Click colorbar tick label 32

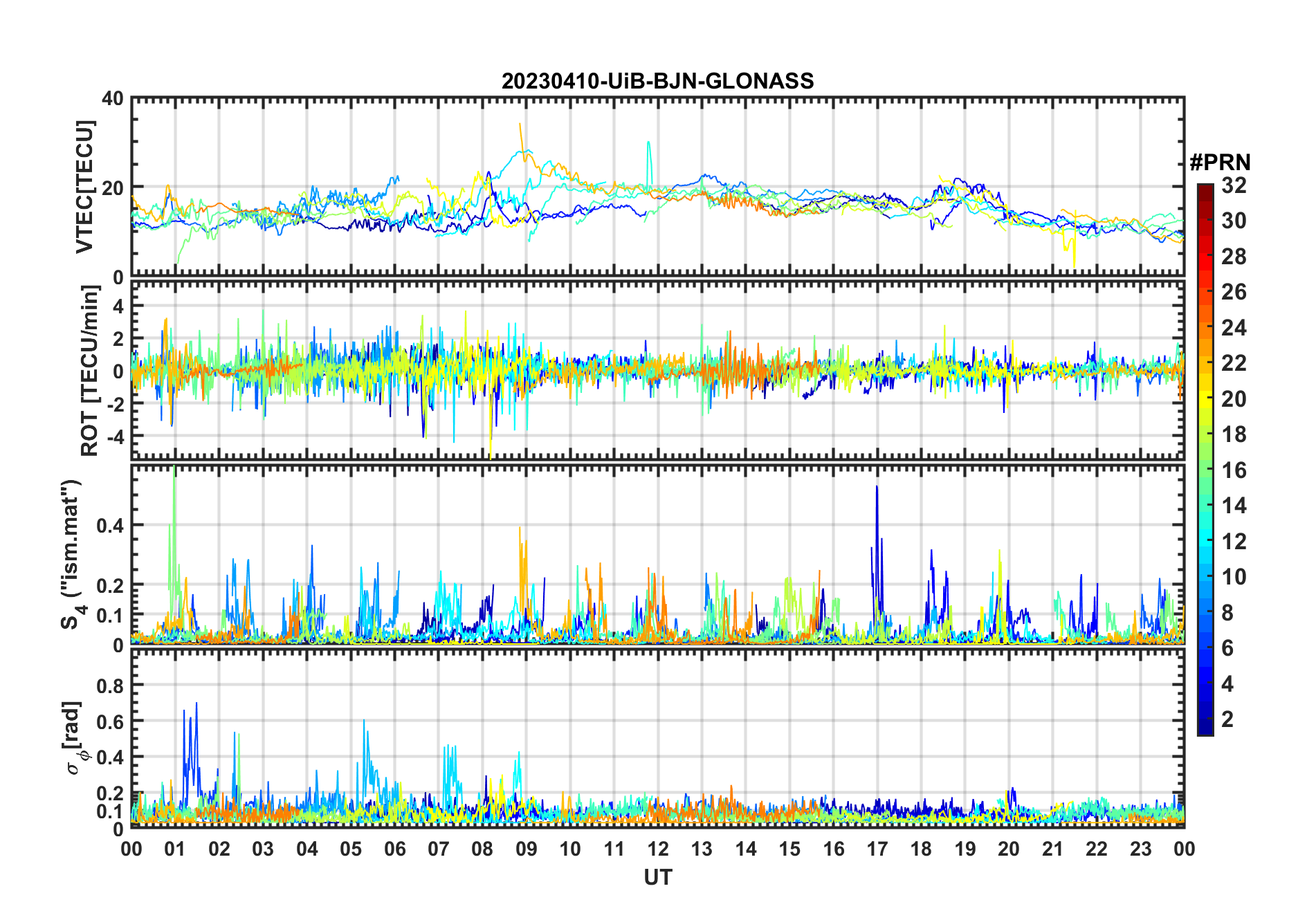click(x=1234, y=185)
